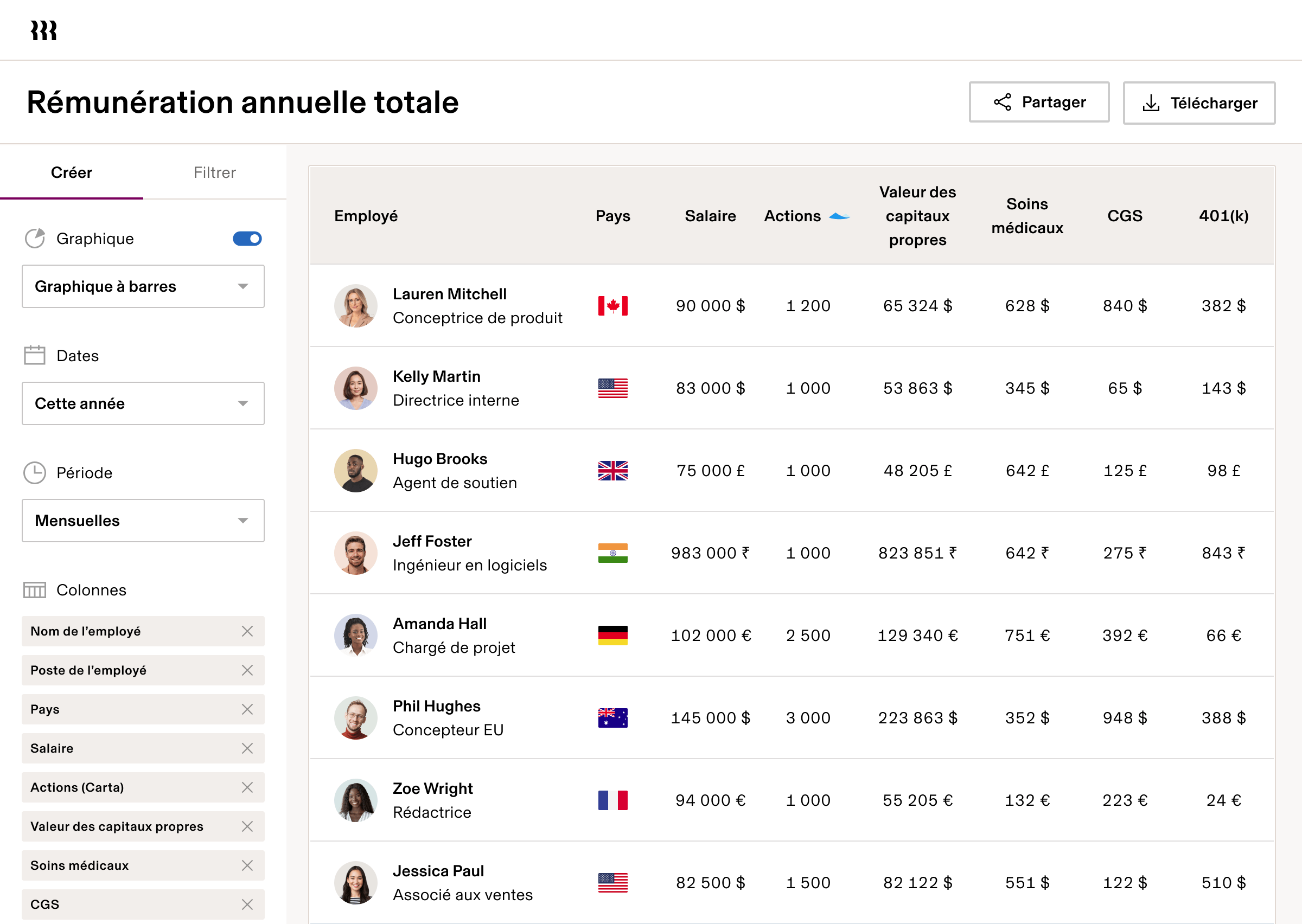Remove the Salaire column chip

(247, 748)
